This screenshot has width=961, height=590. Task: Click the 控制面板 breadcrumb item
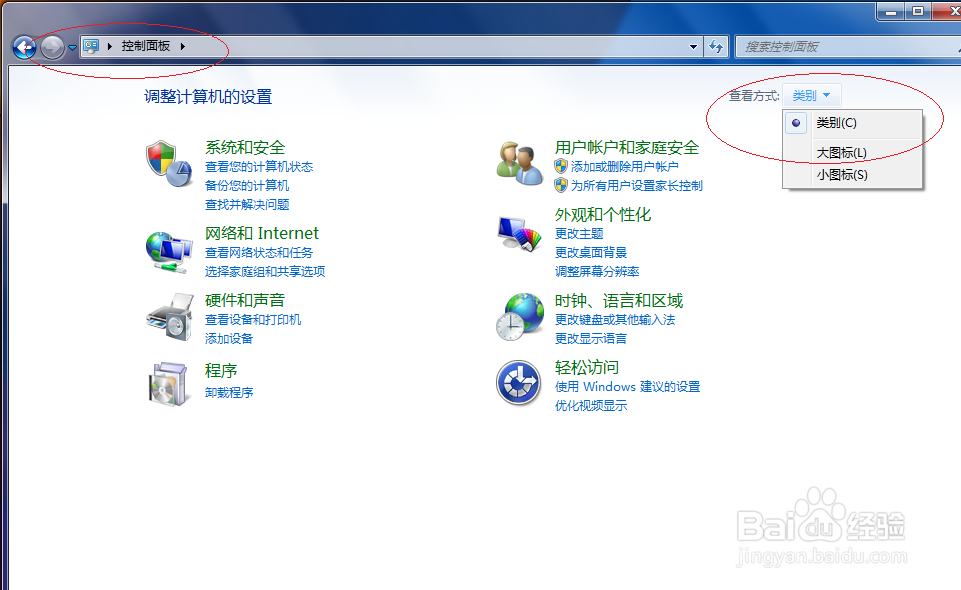(146, 46)
